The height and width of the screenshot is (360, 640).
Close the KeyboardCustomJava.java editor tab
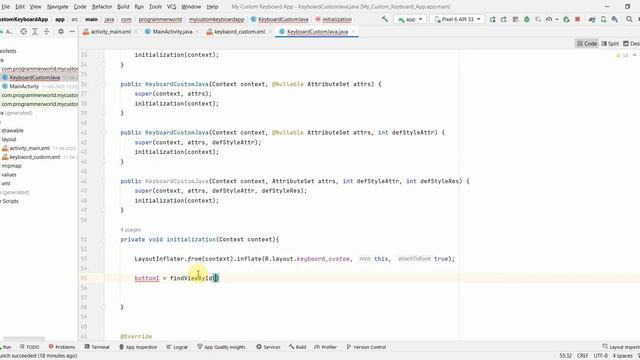pos(353,32)
